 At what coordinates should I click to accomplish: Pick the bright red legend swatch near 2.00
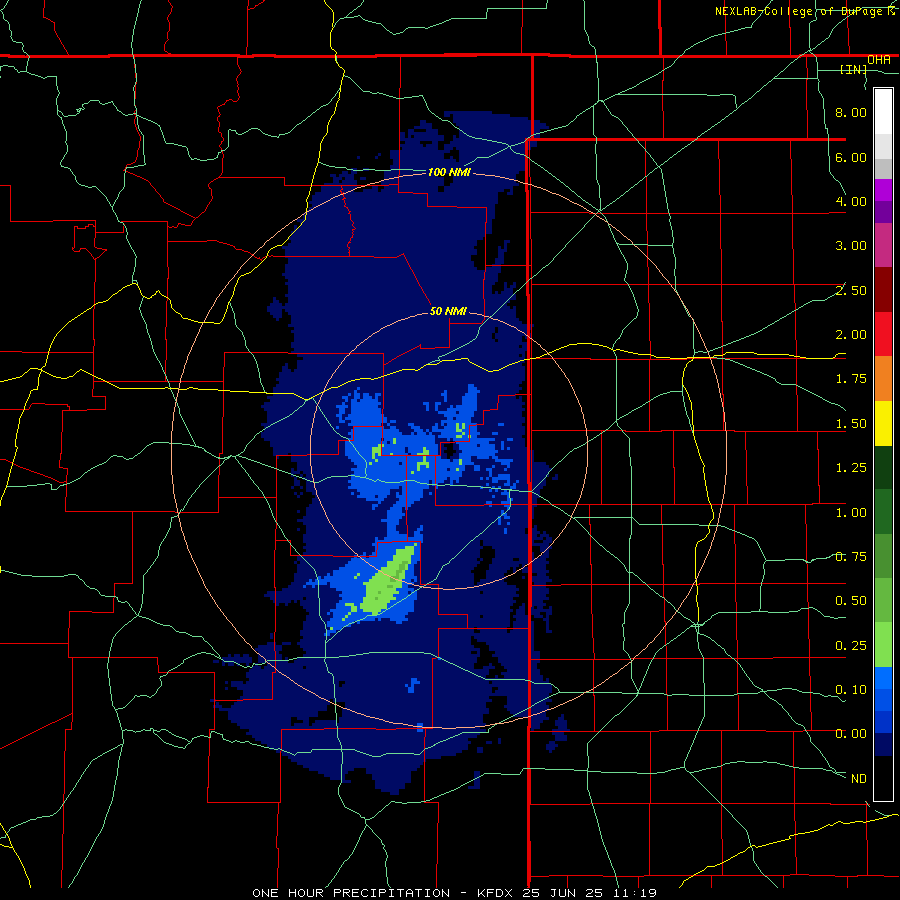(x=883, y=334)
